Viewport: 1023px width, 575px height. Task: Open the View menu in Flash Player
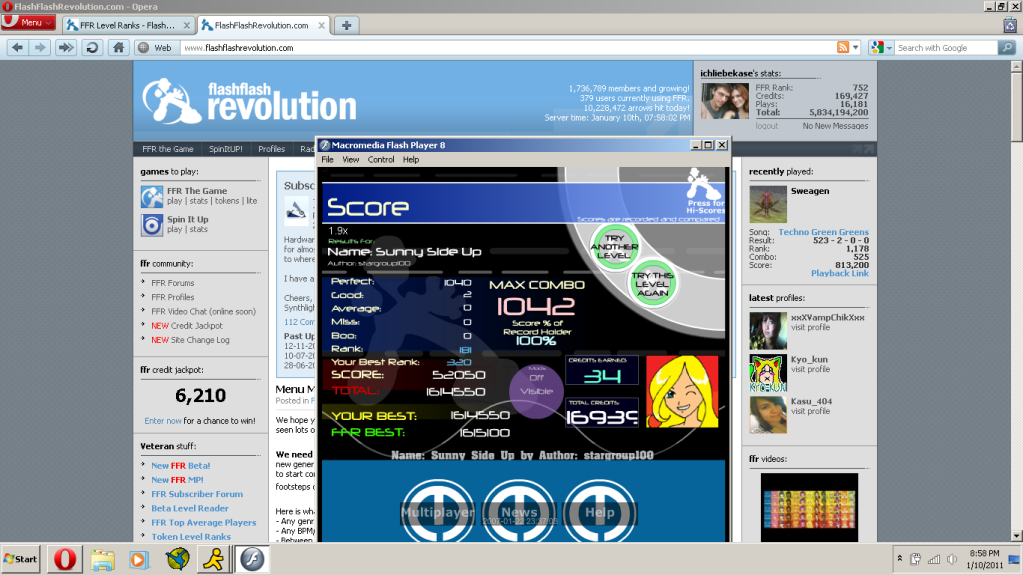350,159
